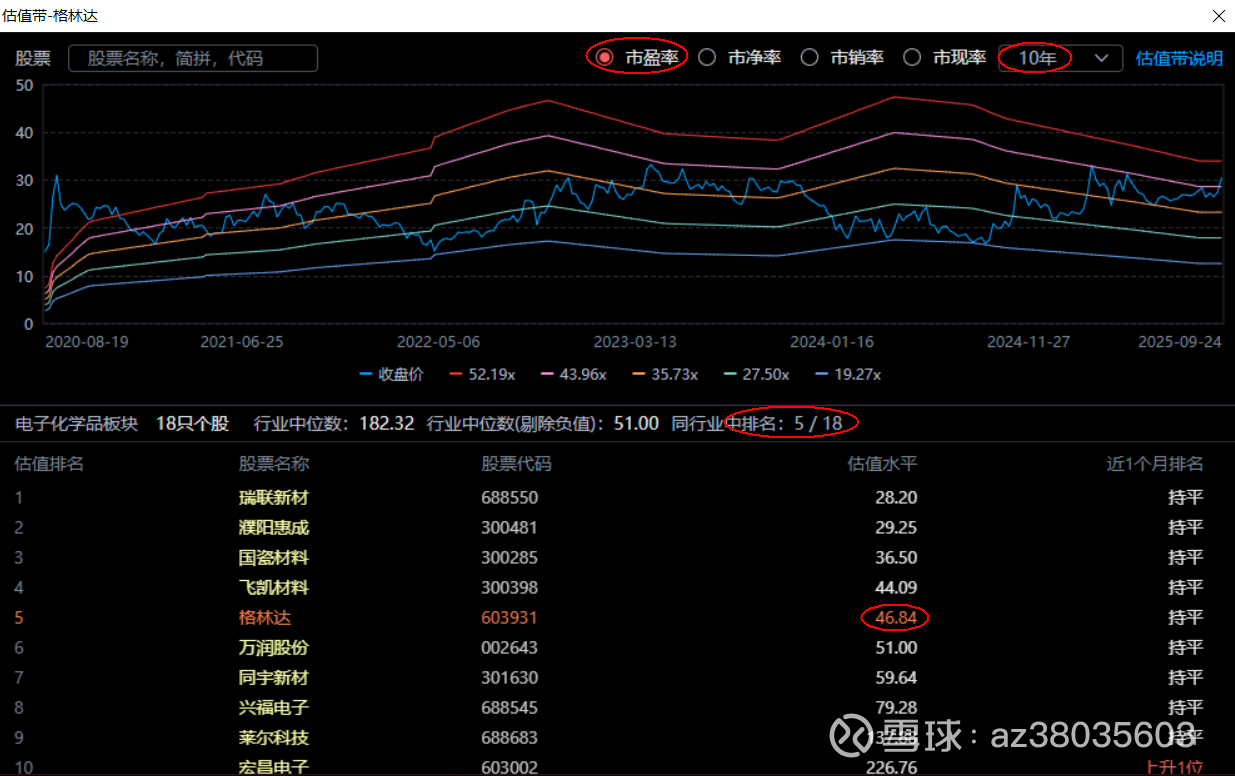Select 瑞联新材 row in the list
This screenshot has width=1235, height=776.
[274, 497]
